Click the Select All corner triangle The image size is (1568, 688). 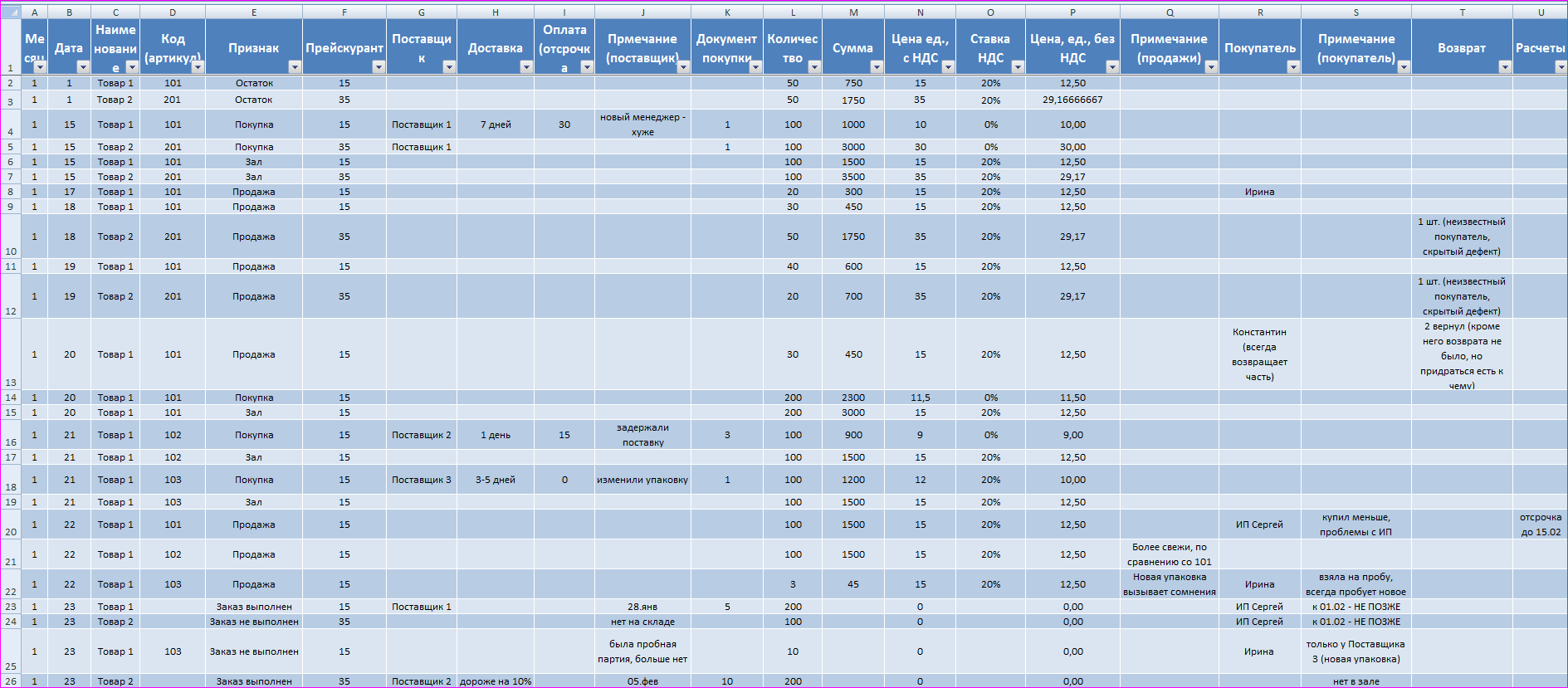tap(11, 12)
